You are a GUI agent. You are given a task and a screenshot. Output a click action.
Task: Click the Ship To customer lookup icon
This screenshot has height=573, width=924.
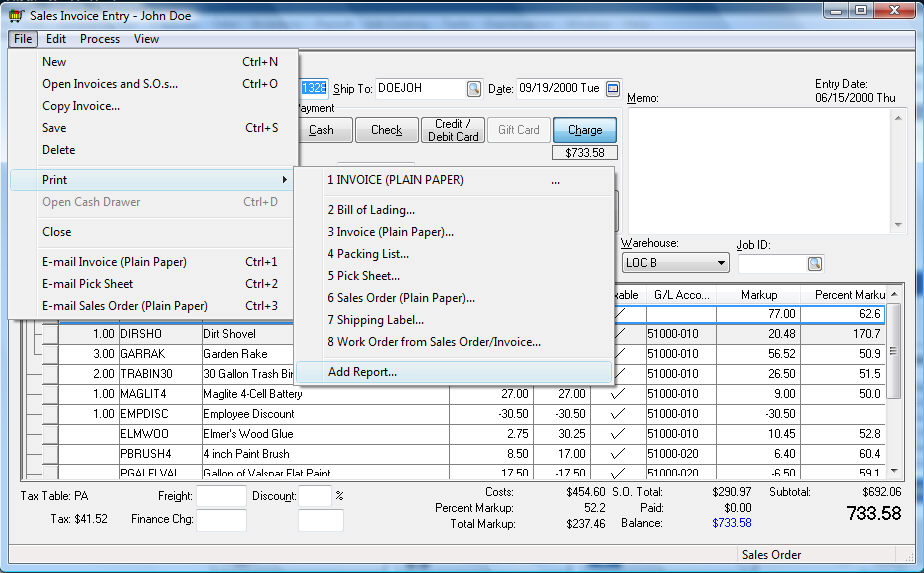pos(474,89)
